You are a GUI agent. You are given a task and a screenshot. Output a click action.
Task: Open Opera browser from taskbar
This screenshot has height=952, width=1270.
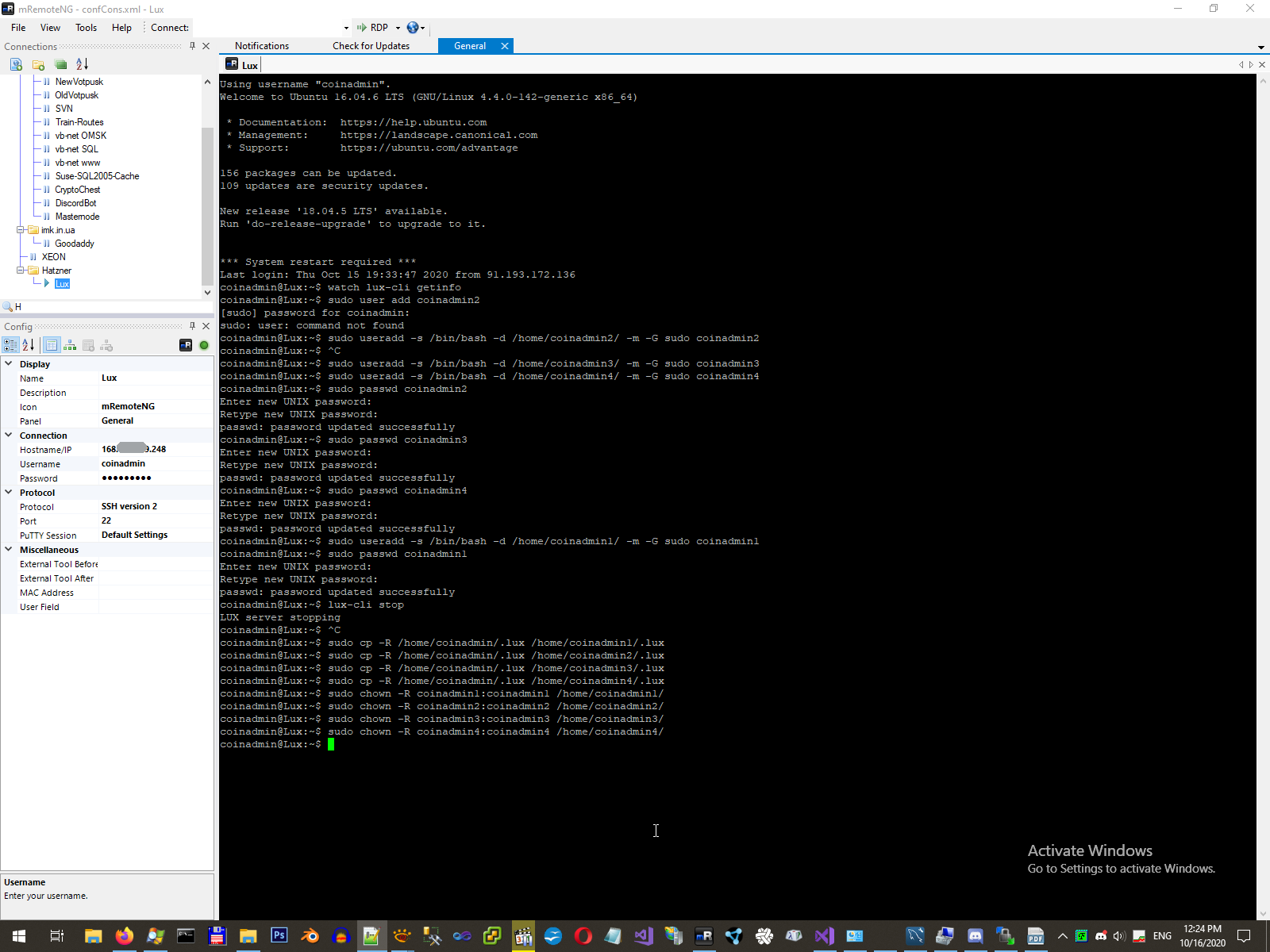pyautogui.click(x=583, y=936)
